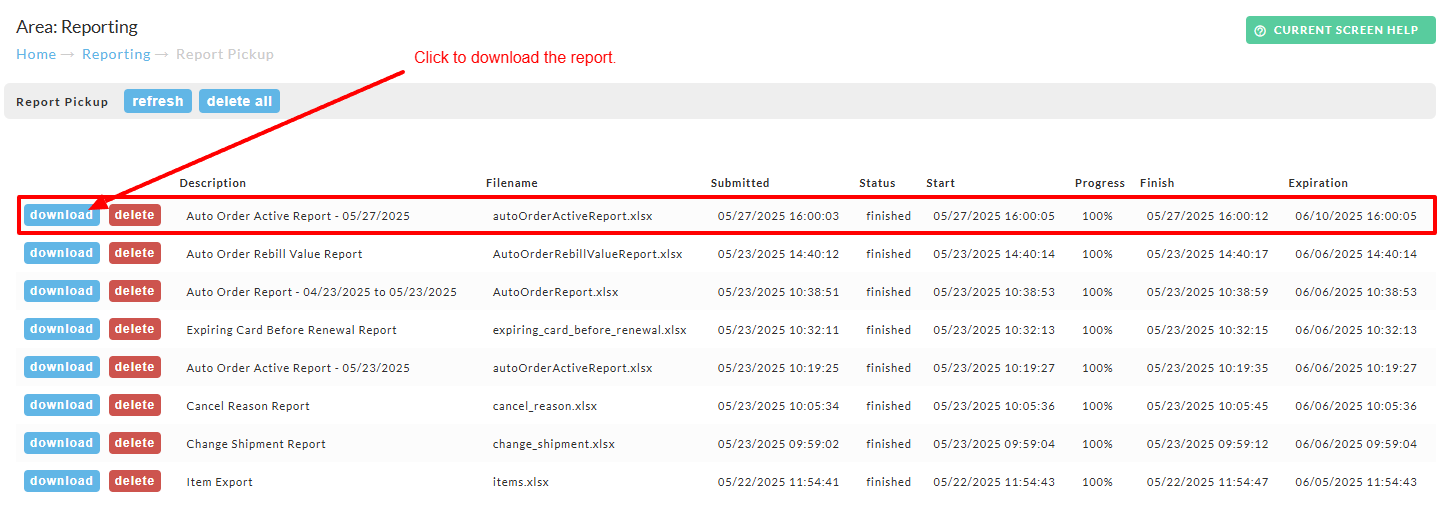This screenshot has height=531, width=1441.
Task: Click the refresh button
Action: 158,101
